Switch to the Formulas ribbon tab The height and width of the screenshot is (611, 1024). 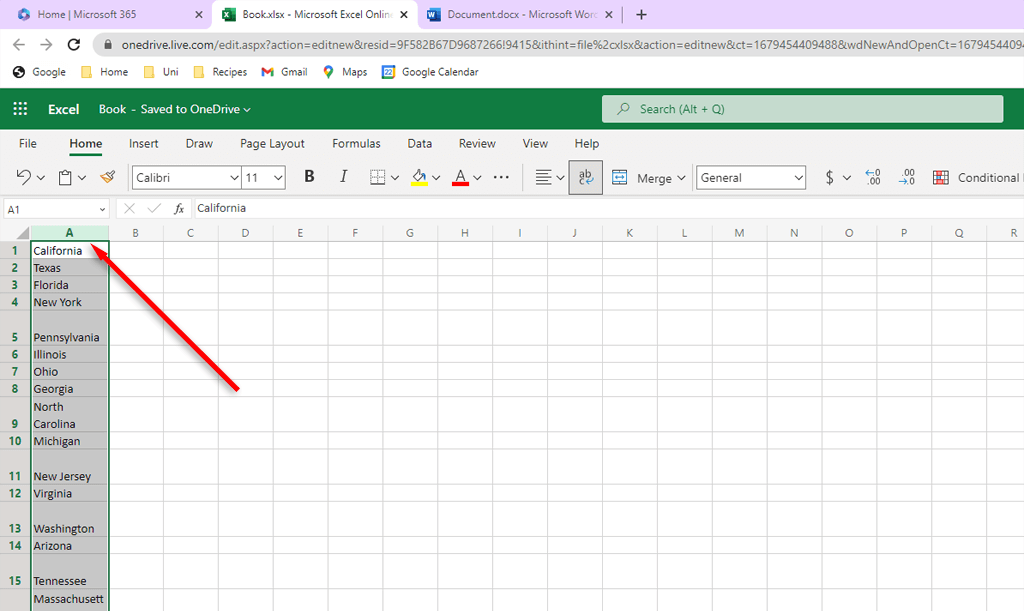coord(356,143)
